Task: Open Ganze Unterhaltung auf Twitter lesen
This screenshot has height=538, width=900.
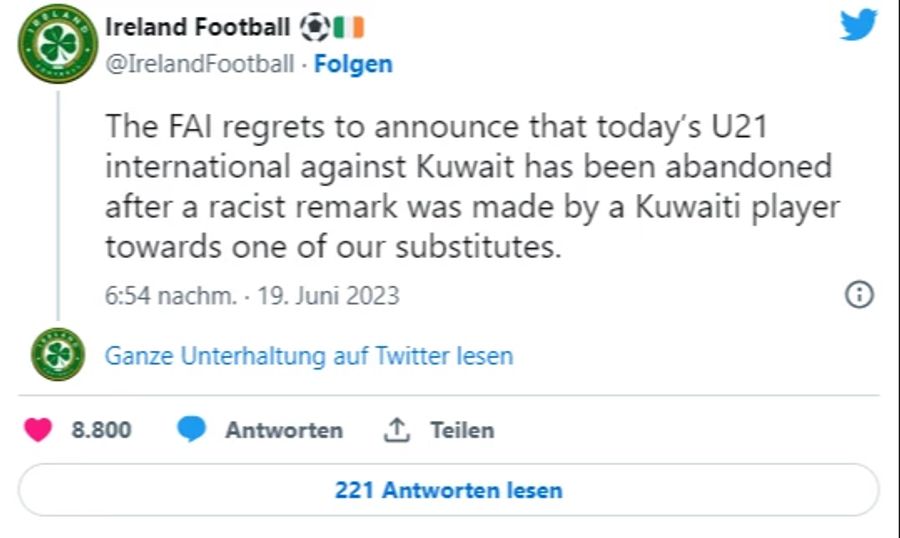Action: 309,356
